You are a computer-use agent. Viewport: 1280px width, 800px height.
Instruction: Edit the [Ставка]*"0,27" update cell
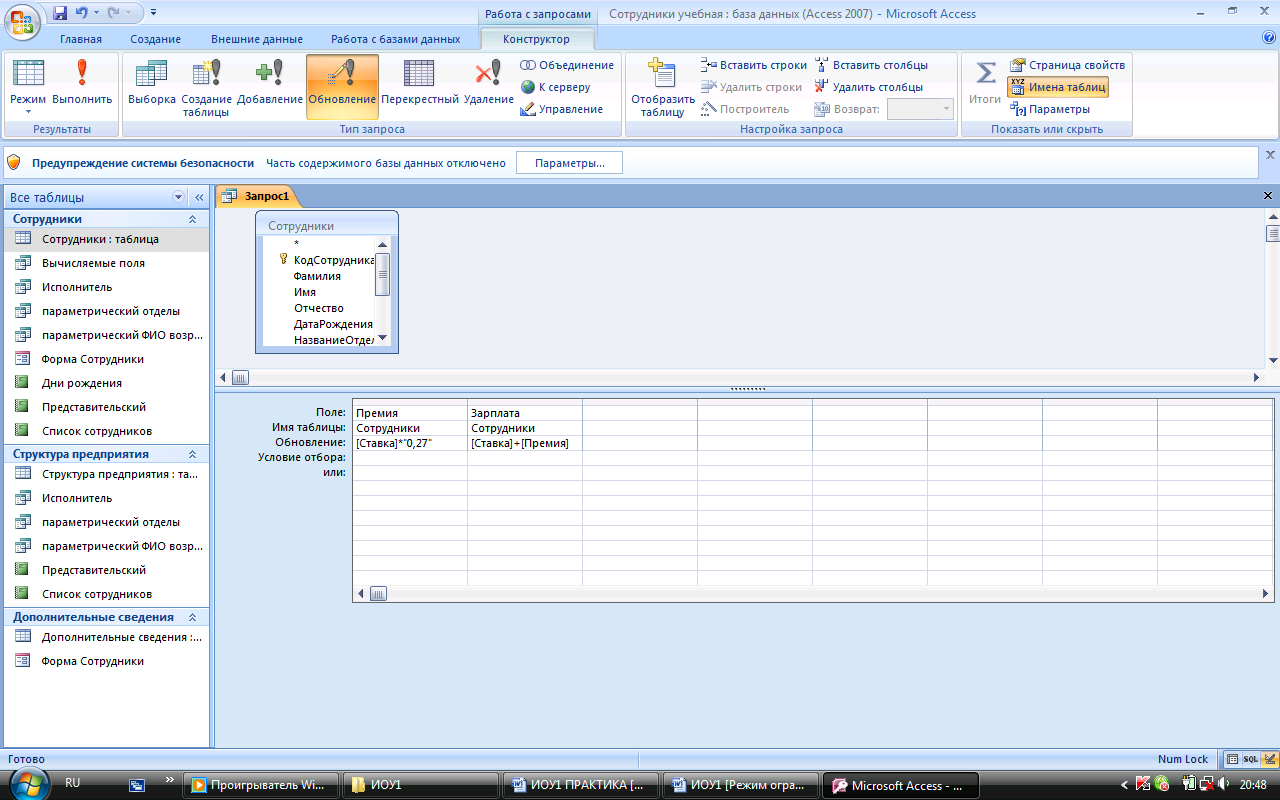pos(410,443)
